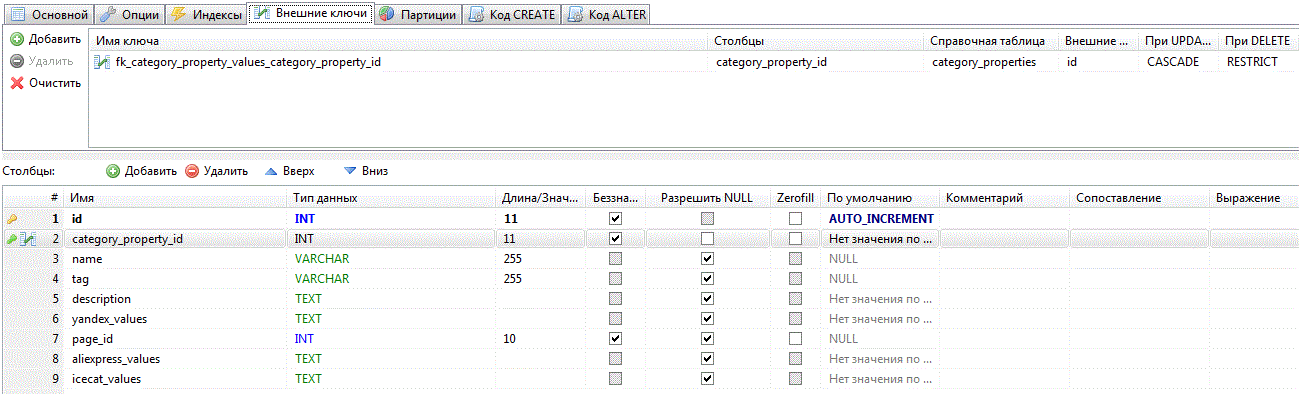Show the Код ALTER tab

606,14
